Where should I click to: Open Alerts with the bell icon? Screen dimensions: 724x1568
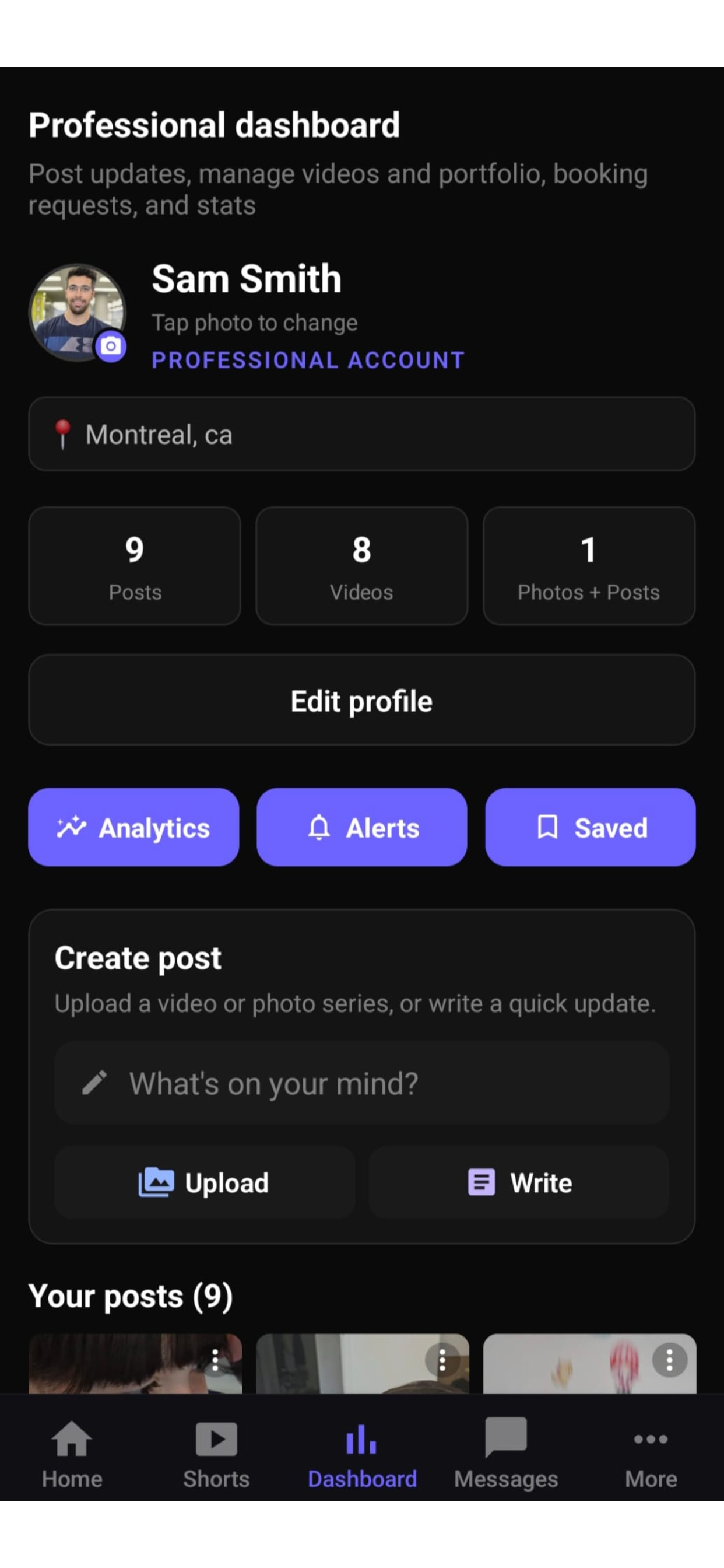pos(362,827)
